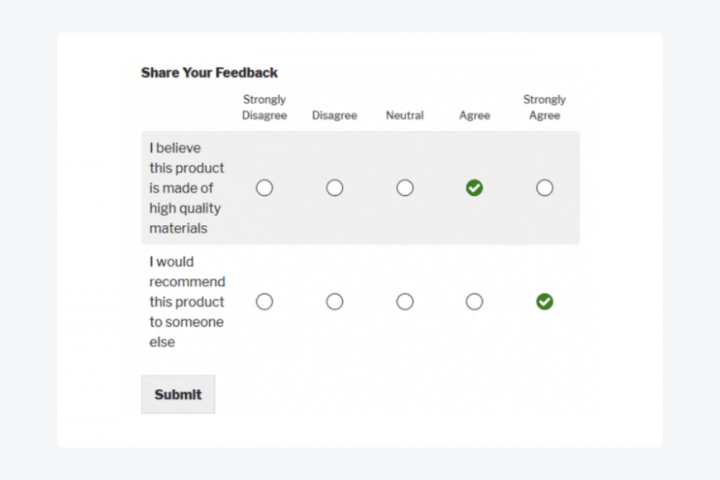The width and height of the screenshot is (720, 480).
Task: Click the high quality materials question text
Action: (x=186, y=188)
